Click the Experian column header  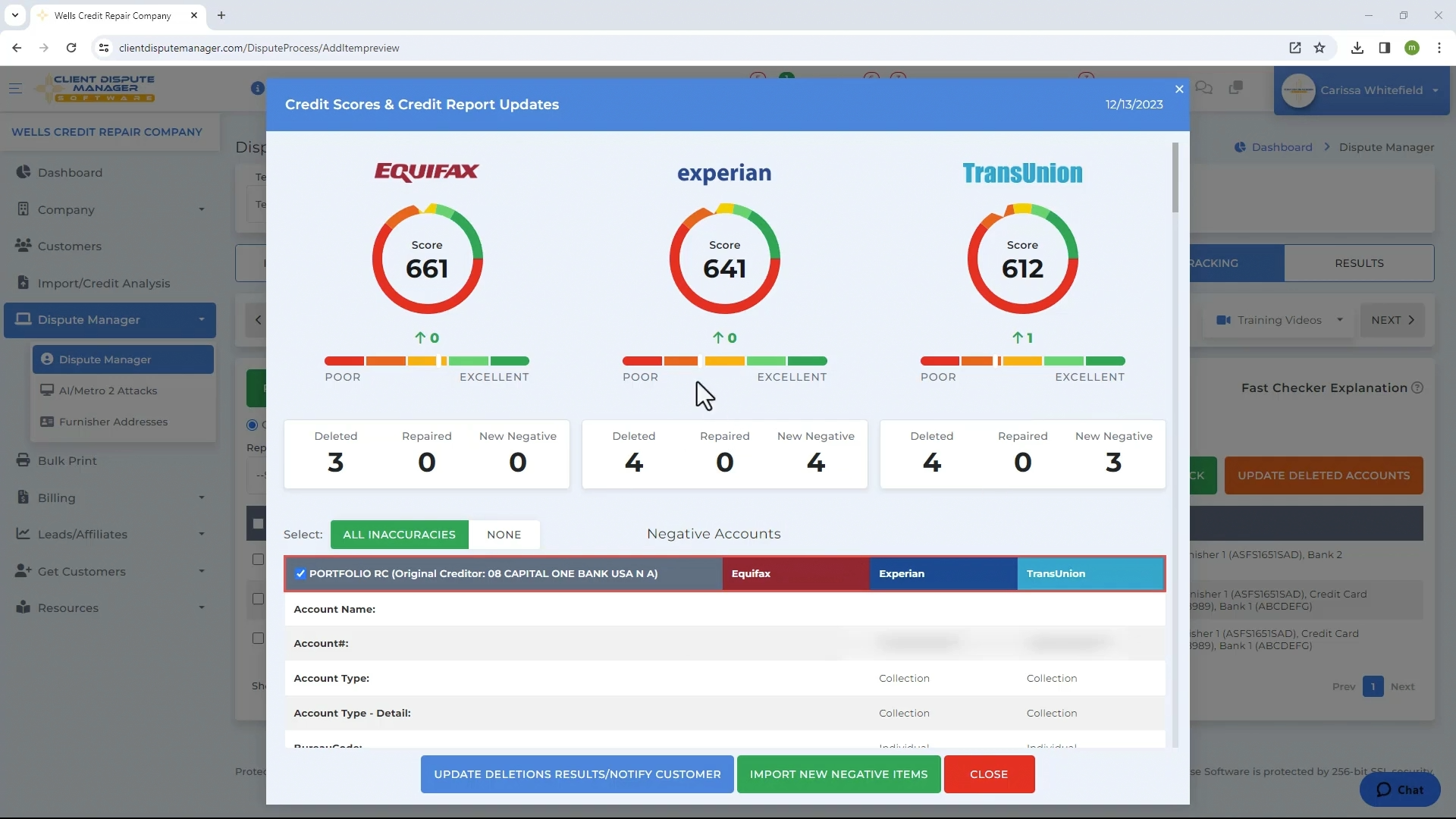(x=943, y=573)
